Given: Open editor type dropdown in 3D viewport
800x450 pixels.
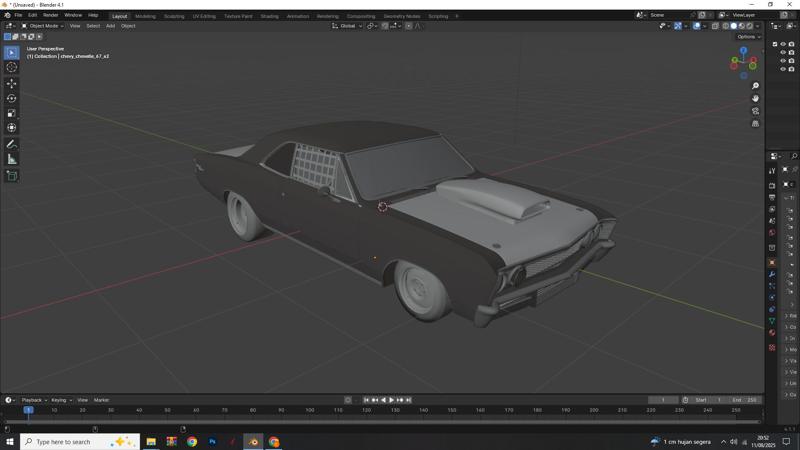Looking at the screenshot, I should click(11, 26).
